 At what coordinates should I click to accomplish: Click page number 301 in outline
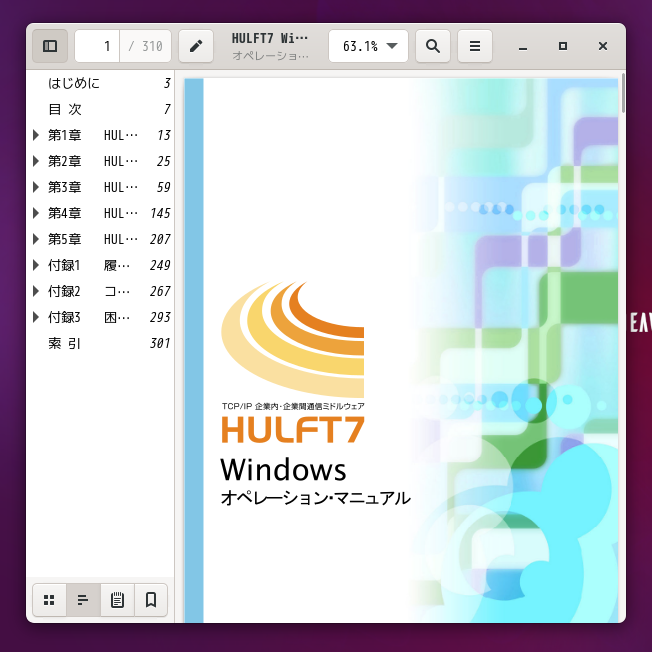pyautogui.click(x=160, y=343)
